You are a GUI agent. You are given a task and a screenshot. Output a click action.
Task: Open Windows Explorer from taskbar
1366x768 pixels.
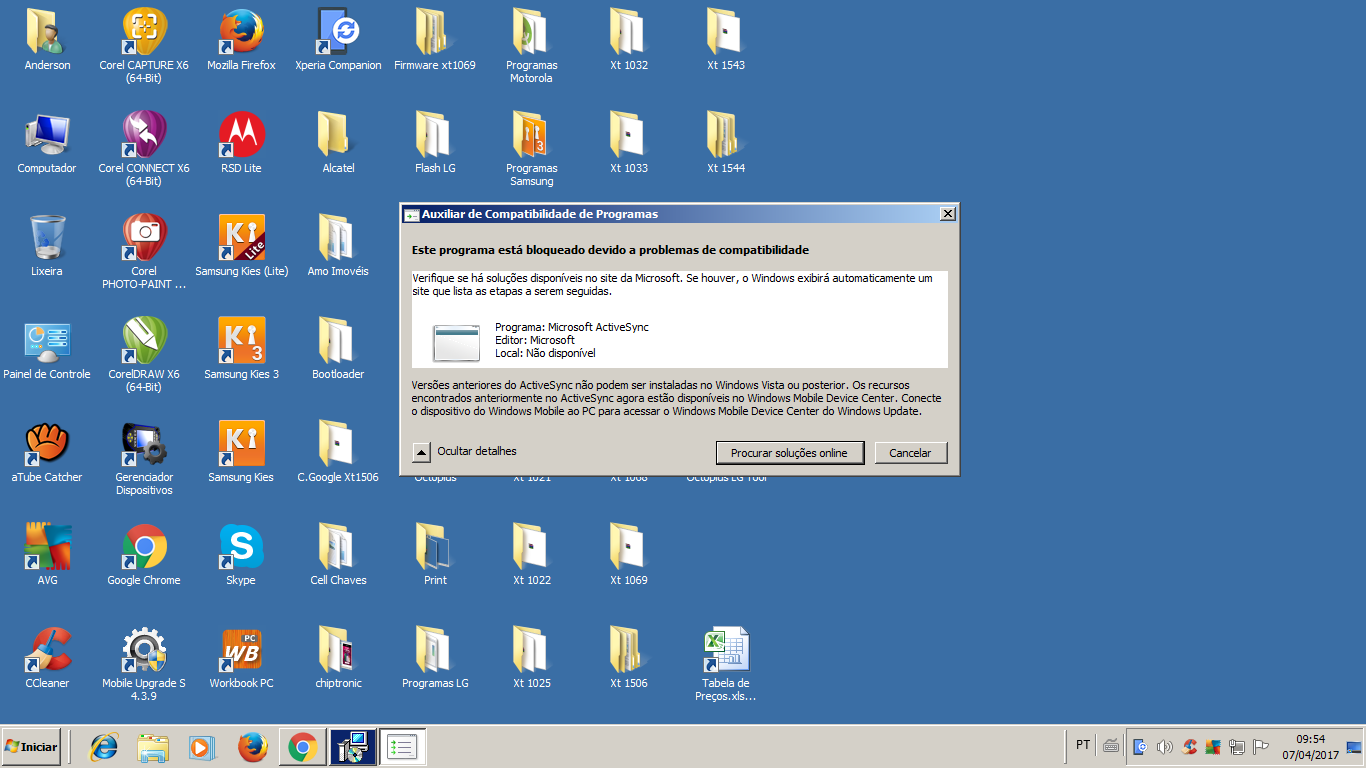pyautogui.click(x=153, y=747)
